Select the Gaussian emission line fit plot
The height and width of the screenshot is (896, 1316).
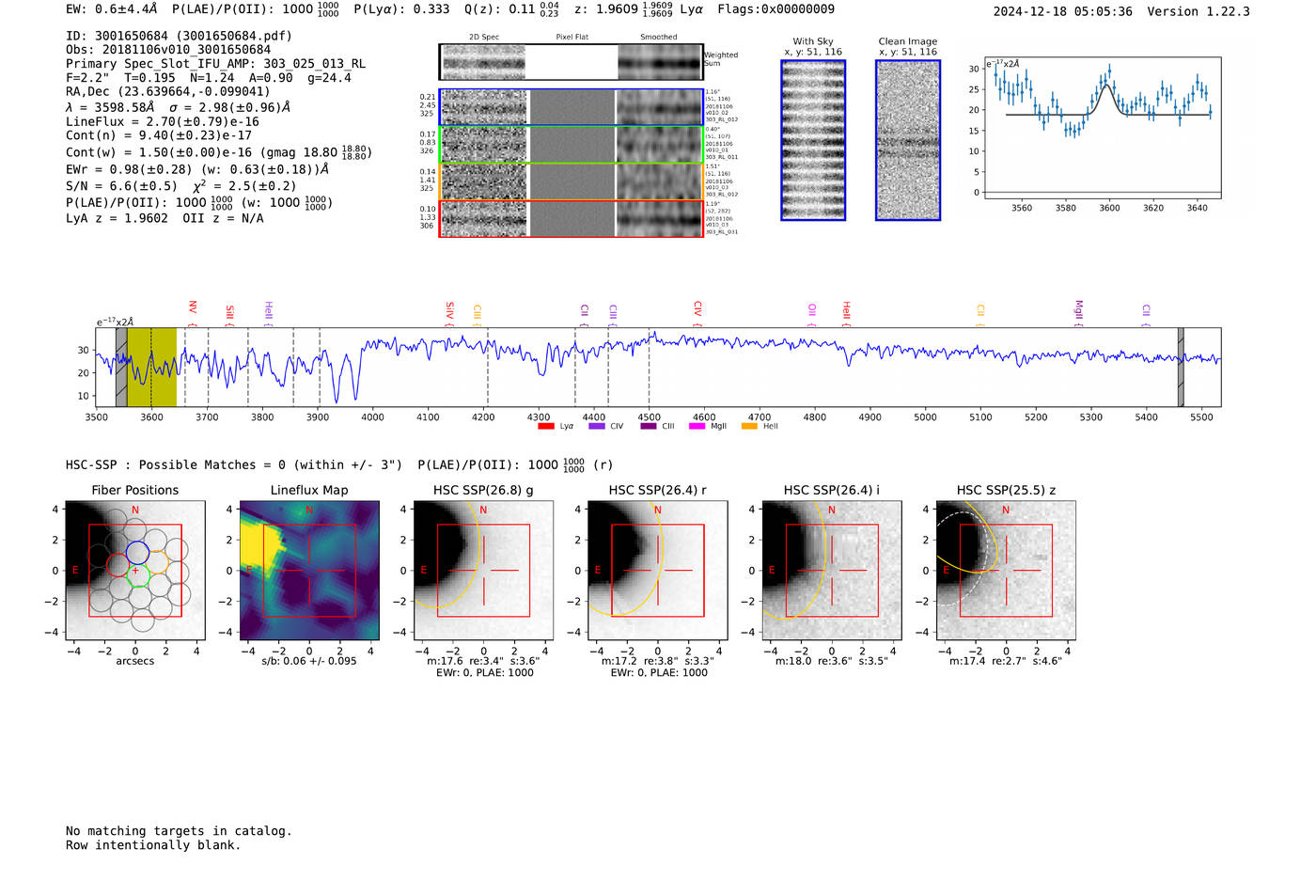click(x=1103, y=128)
